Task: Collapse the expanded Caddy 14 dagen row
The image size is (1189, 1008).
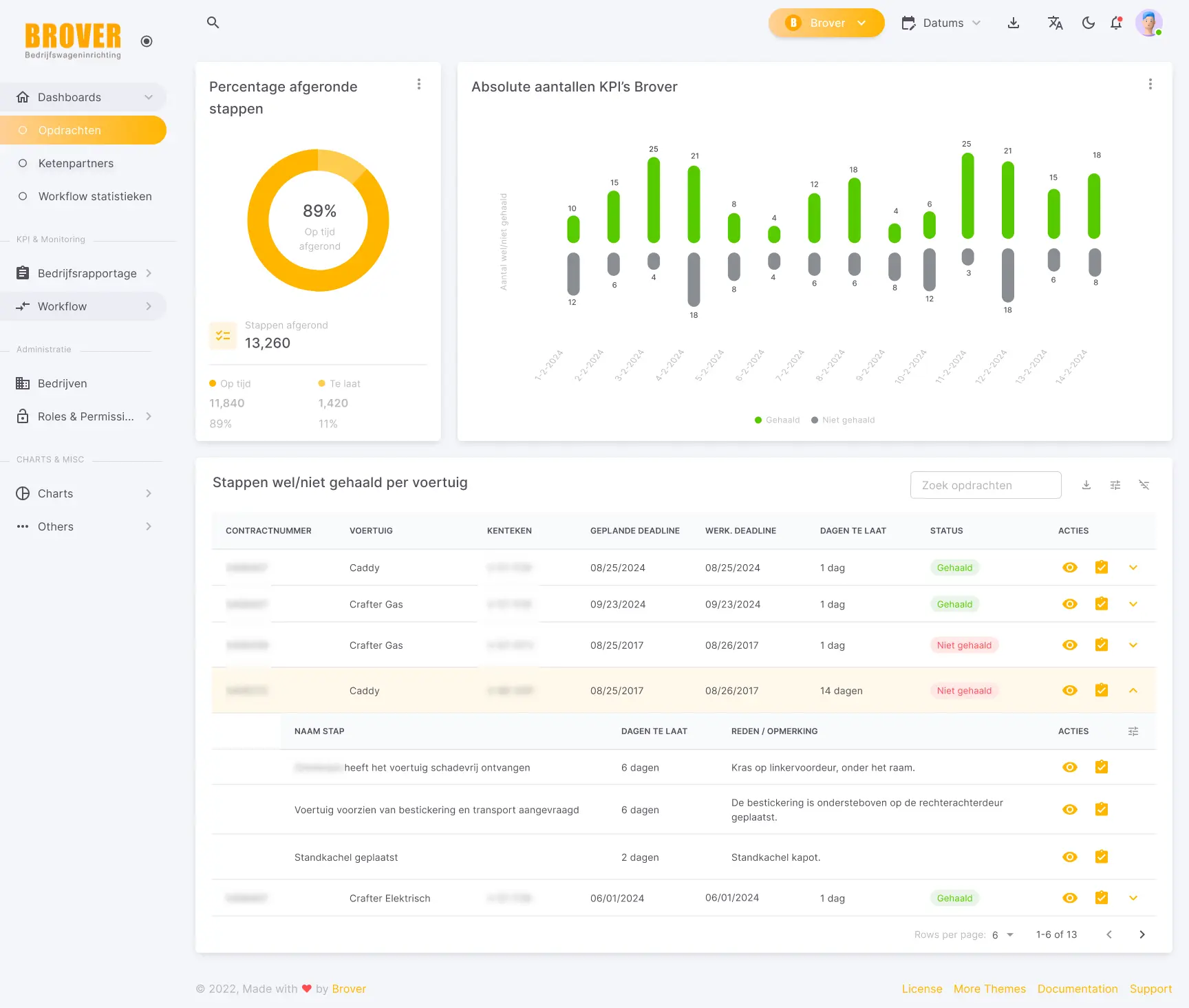Action: (x=1133, y=690)
